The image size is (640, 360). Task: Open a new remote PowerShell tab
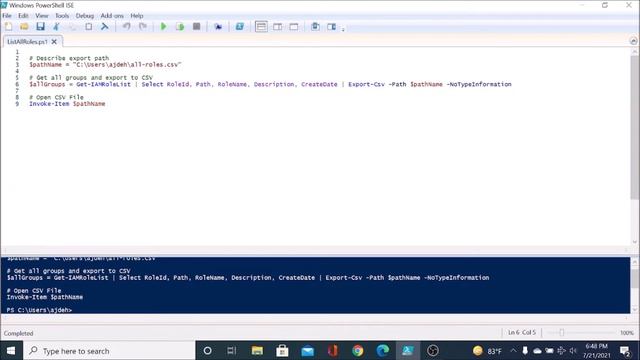point(218,27)
